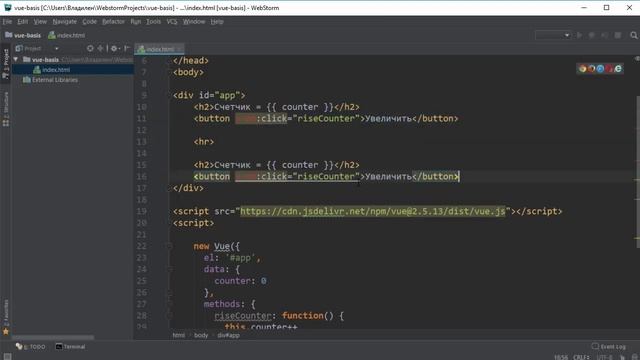640x360 pixels.
Task: Click index.html in navigation bar
Action: click(67, 36)
